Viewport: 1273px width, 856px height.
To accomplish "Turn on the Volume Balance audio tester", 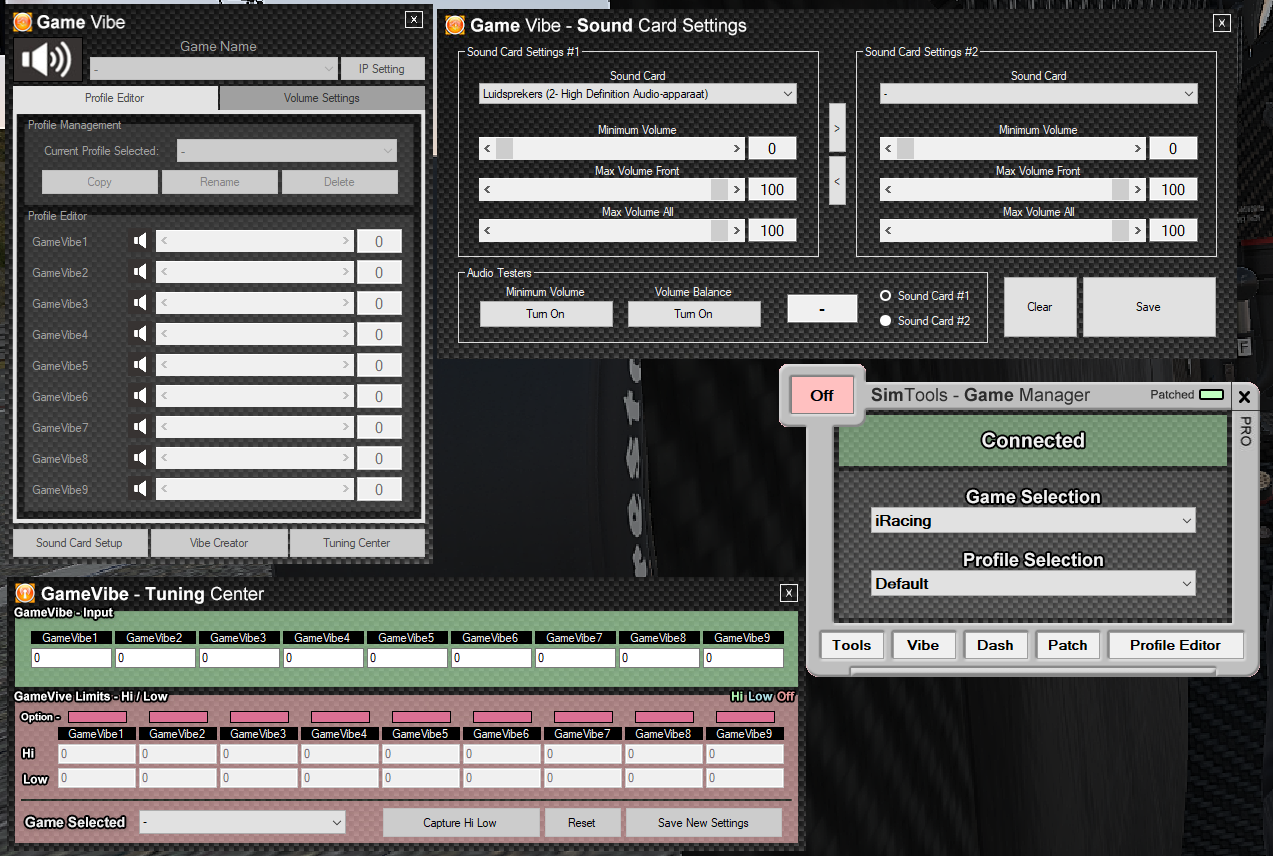I will coord(694,314).
